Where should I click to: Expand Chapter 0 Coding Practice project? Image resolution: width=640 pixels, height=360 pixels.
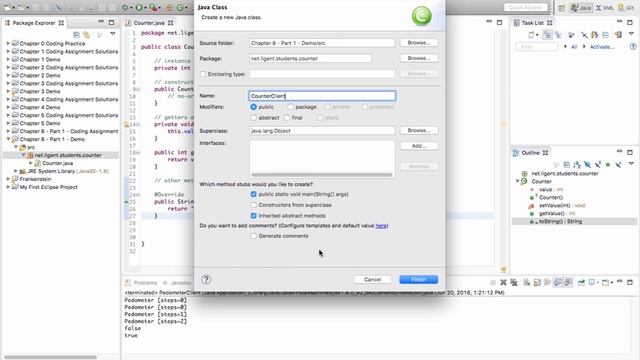pyautogui.click(x=8, y=43)
